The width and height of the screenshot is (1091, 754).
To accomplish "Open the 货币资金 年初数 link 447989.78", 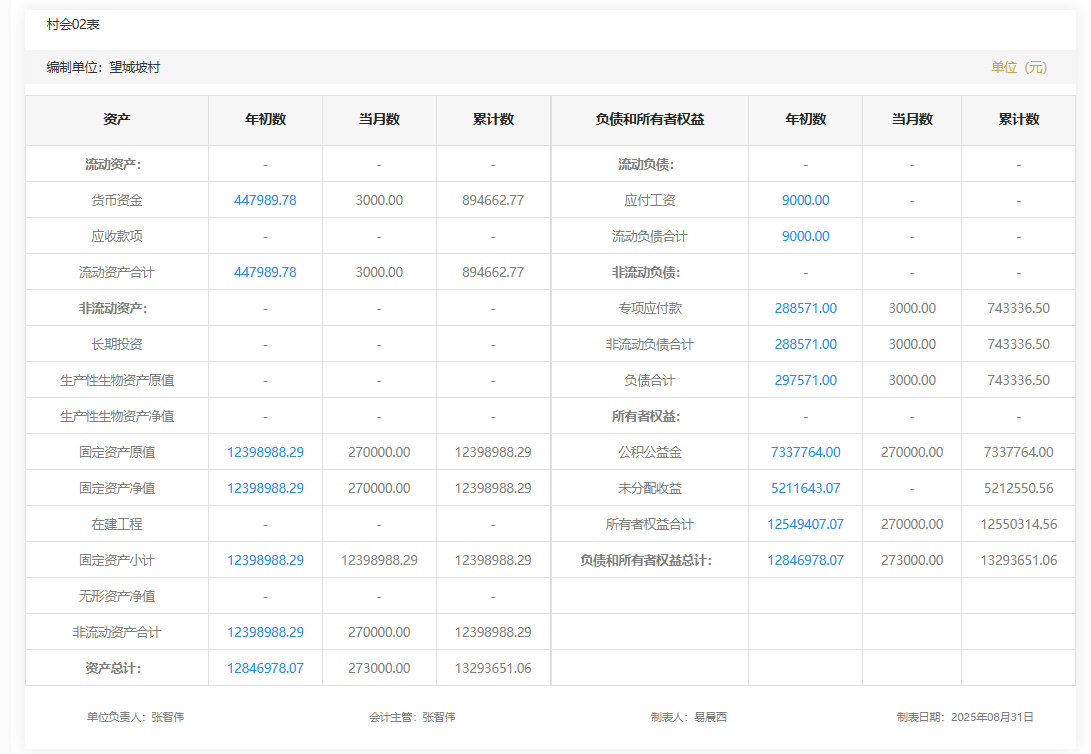I will (265, 200).
